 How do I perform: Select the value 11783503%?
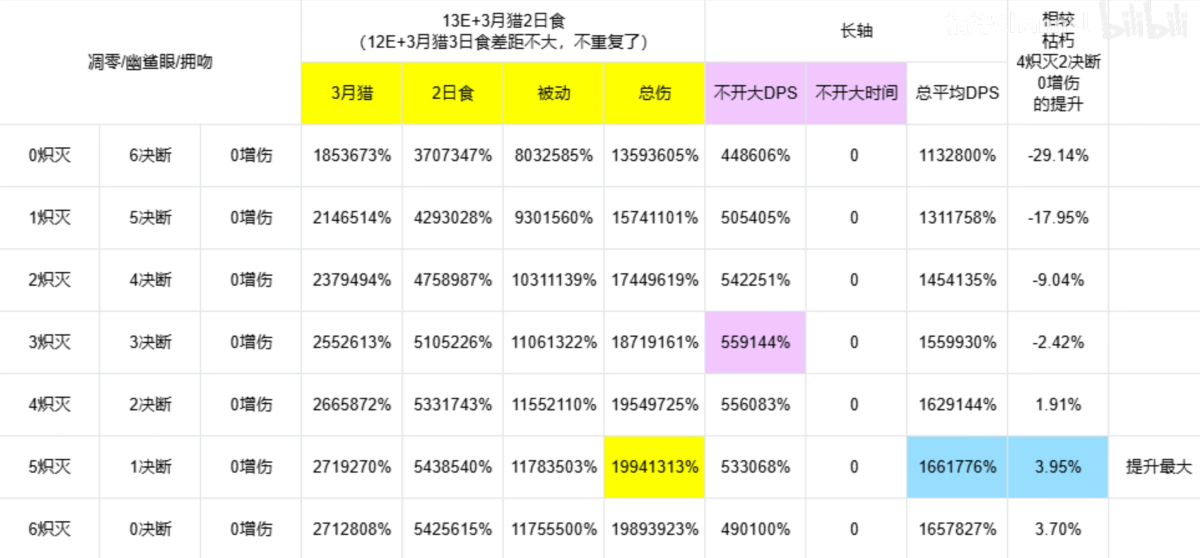tap(554, 466)
